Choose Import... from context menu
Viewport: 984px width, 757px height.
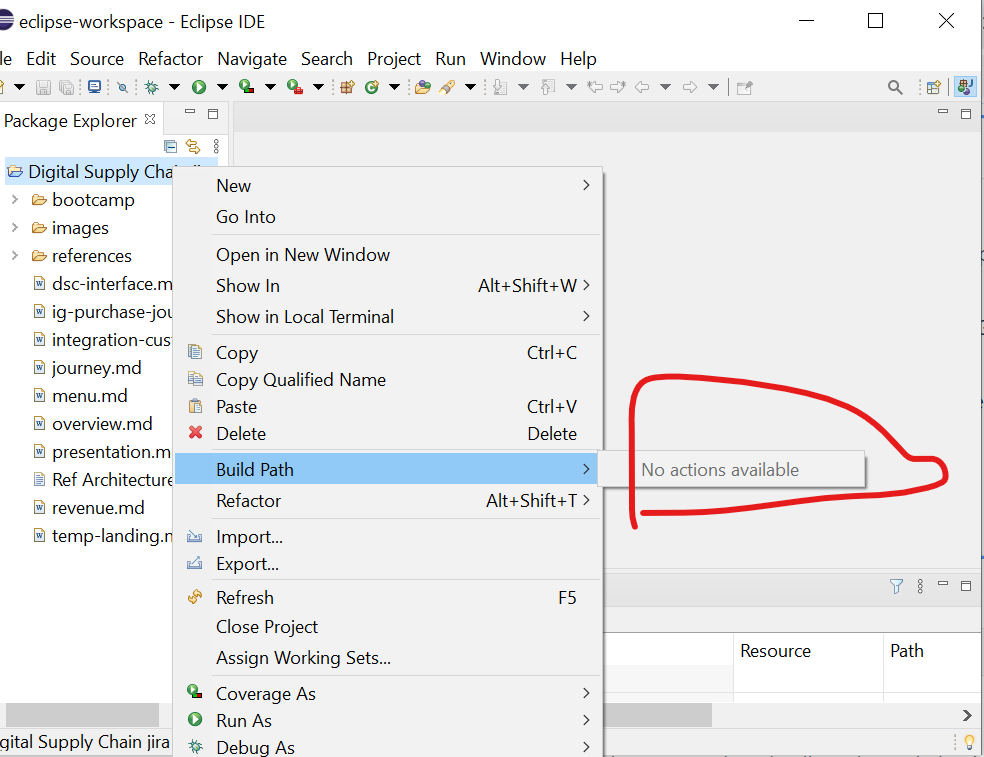388,537
